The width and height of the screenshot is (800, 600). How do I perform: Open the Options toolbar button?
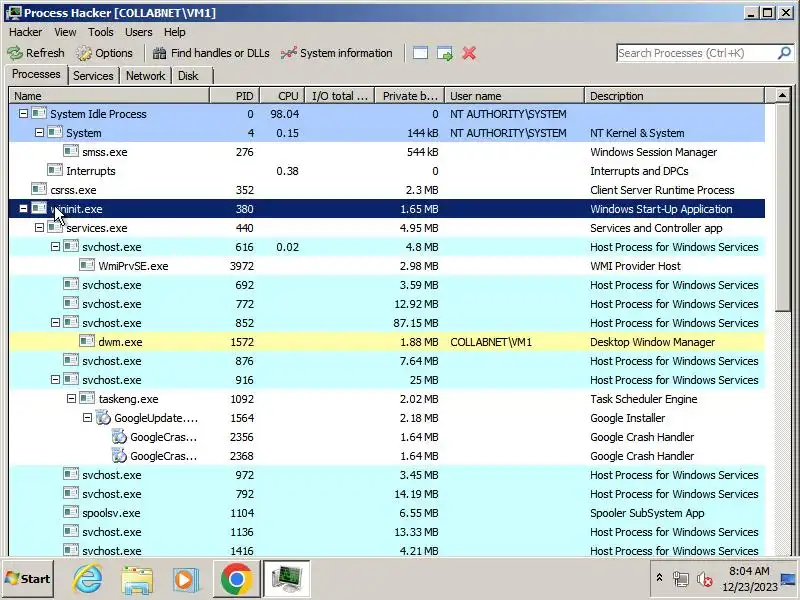point(105,53)
